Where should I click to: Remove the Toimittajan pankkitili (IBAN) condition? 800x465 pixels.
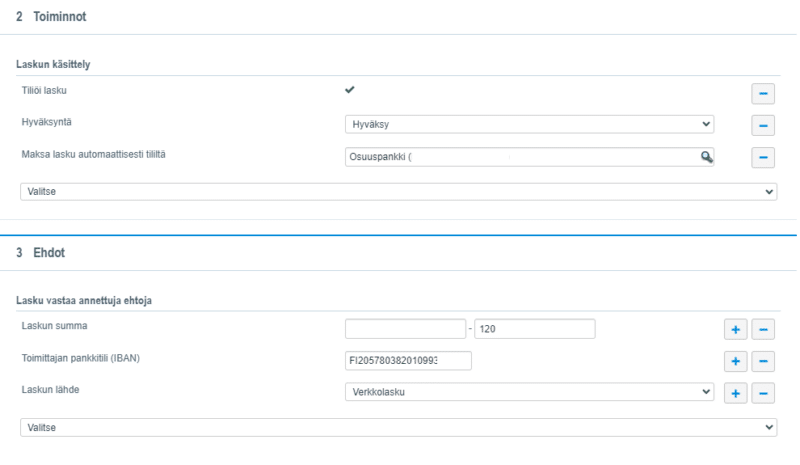point(763,361)
